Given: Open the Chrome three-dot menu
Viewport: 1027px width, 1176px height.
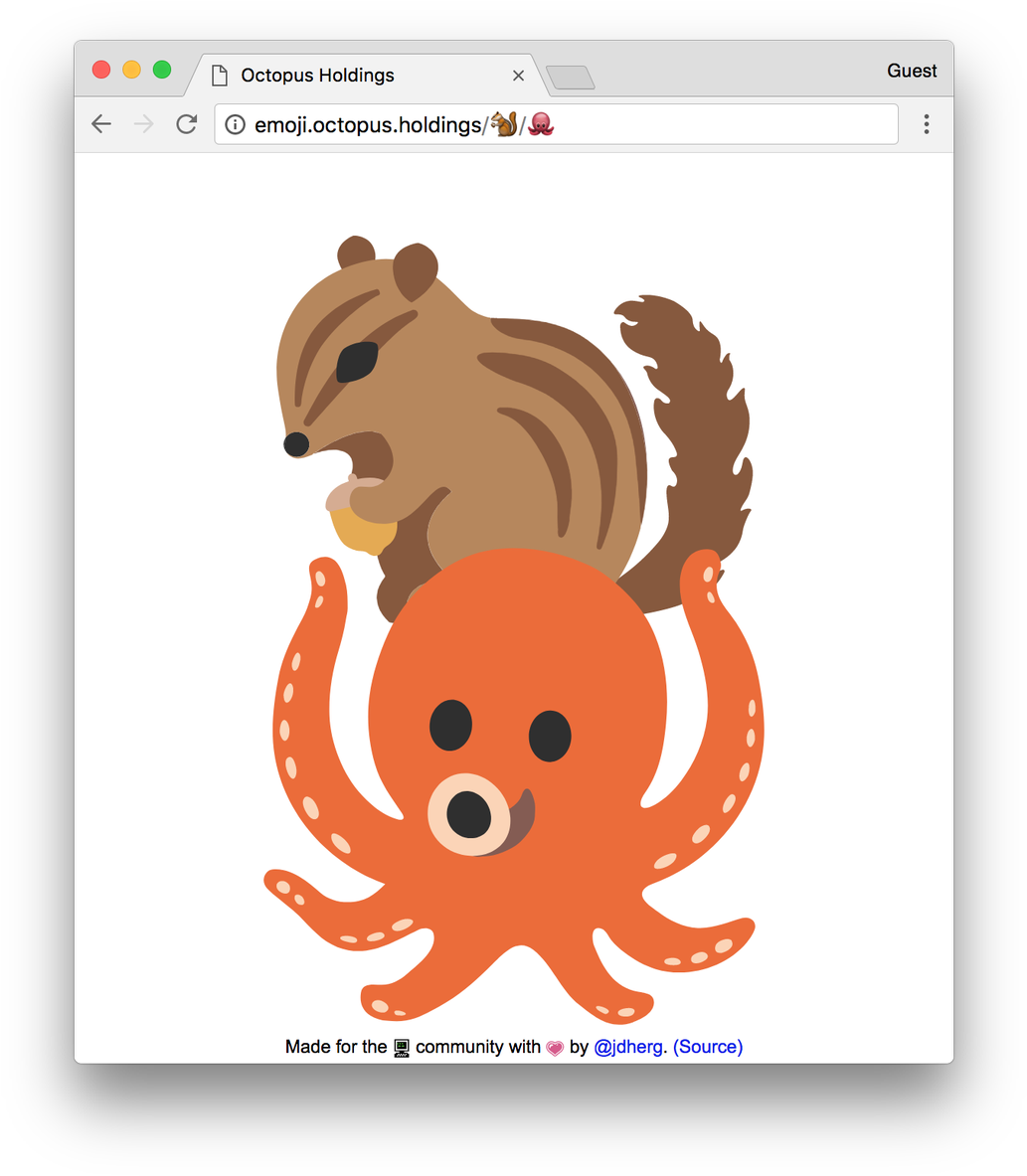Looking at the screenshot, I should point(926,124).
